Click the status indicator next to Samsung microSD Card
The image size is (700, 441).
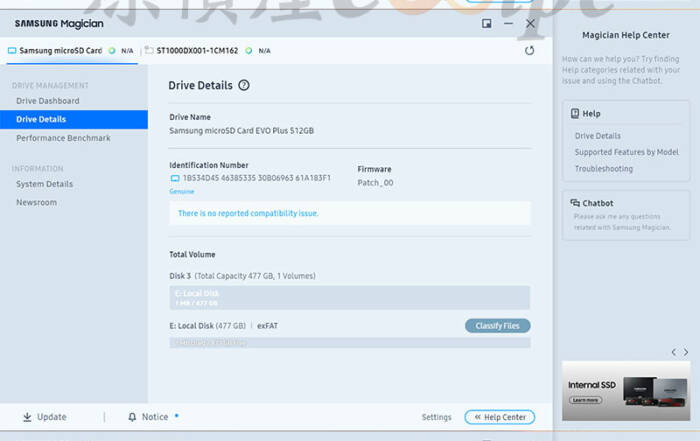point(112,50)
